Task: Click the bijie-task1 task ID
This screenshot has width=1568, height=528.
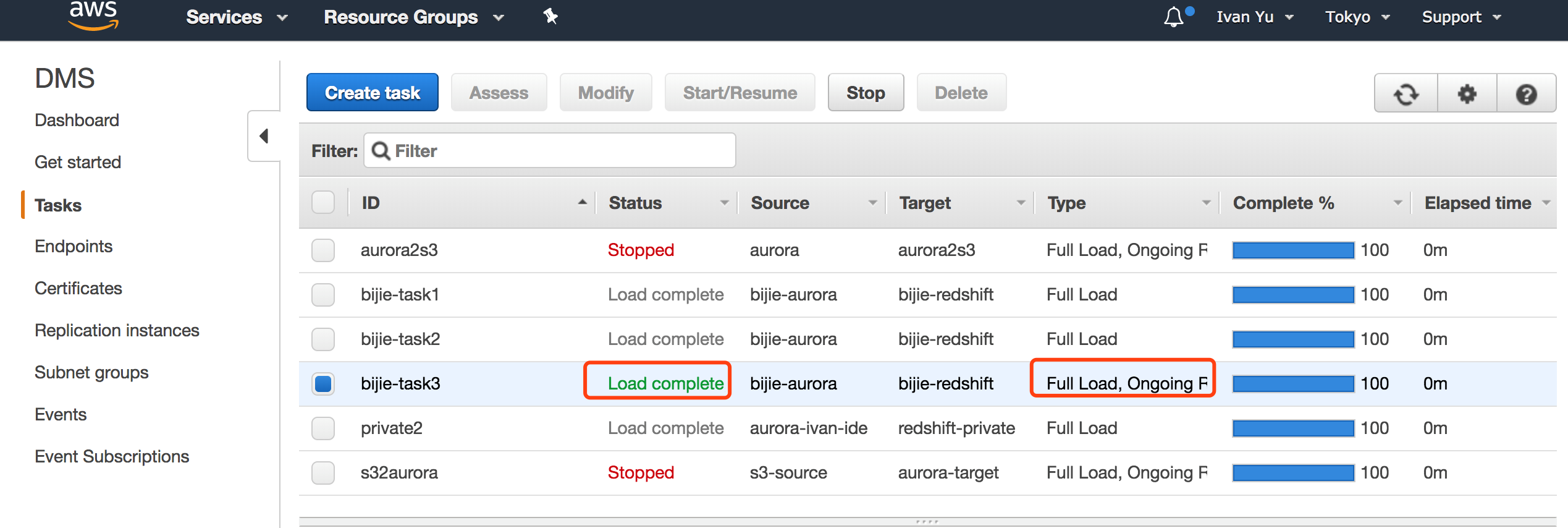Action: pyautogui.click(x=400, y=294)
